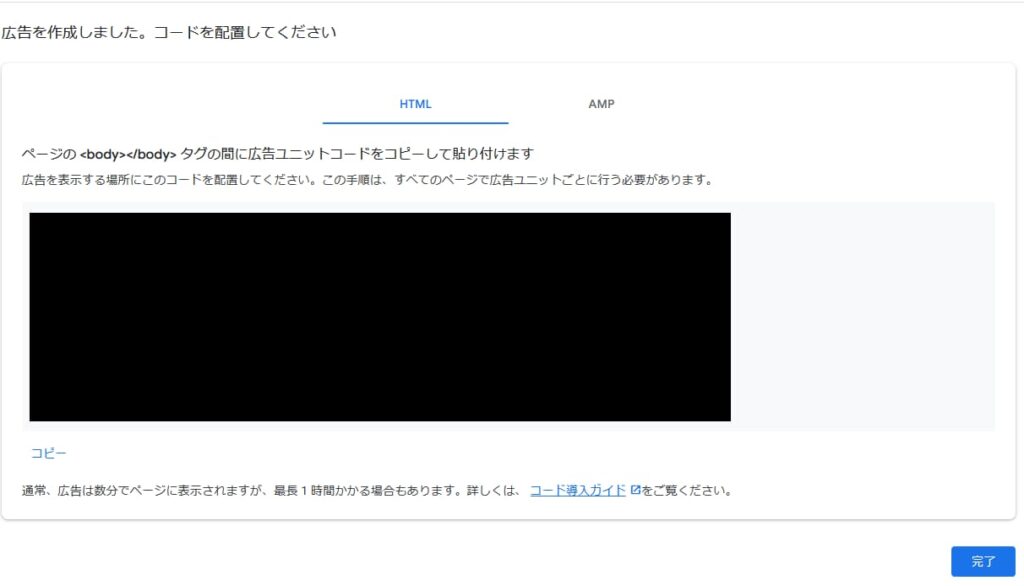Switch to the HTML tab
The height and width of the screenshot is (586, 1024).
(x=415, y=104)
